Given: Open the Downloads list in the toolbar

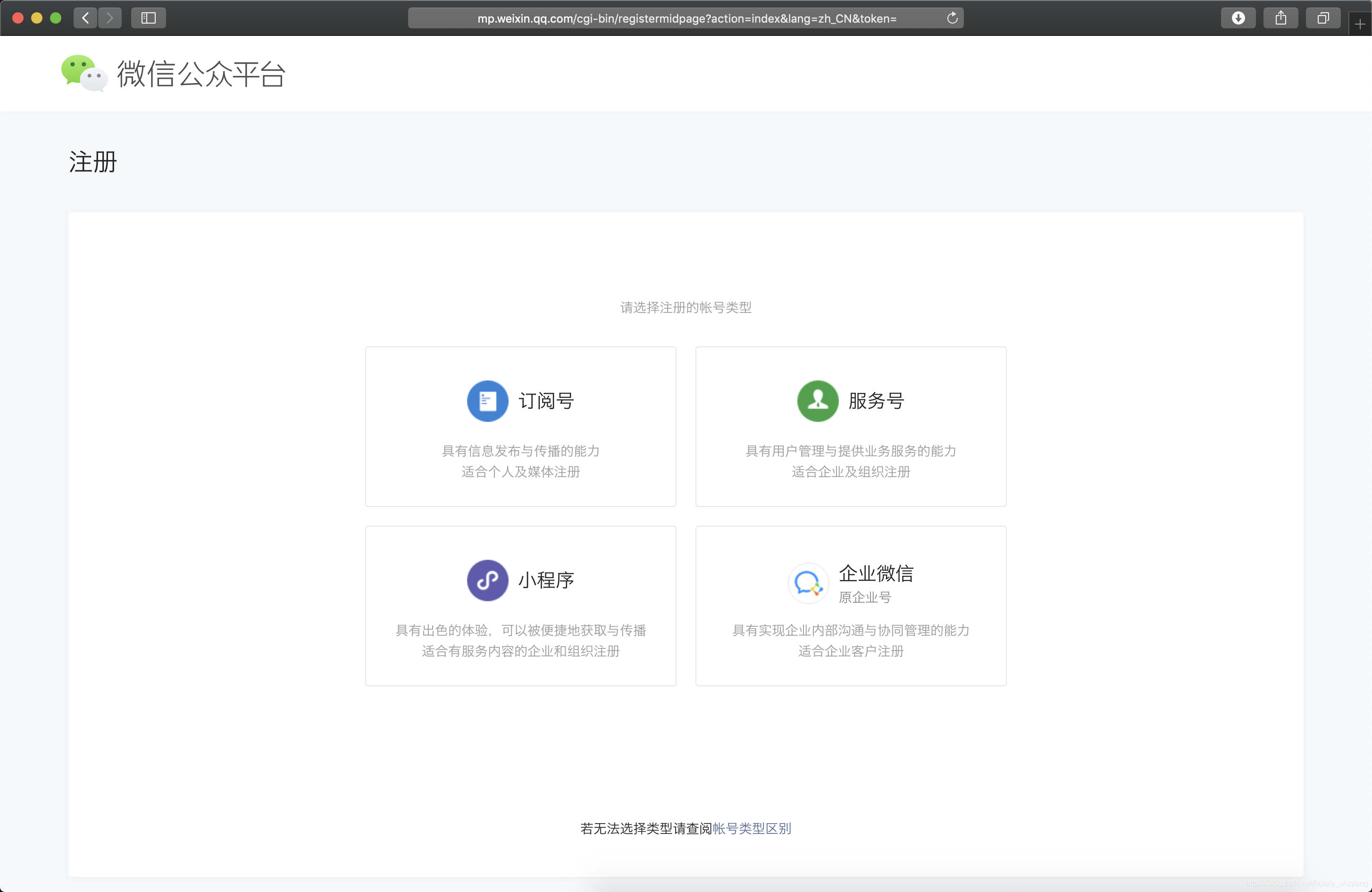Looking at the screenshot, I should [x=1238, y=17].
